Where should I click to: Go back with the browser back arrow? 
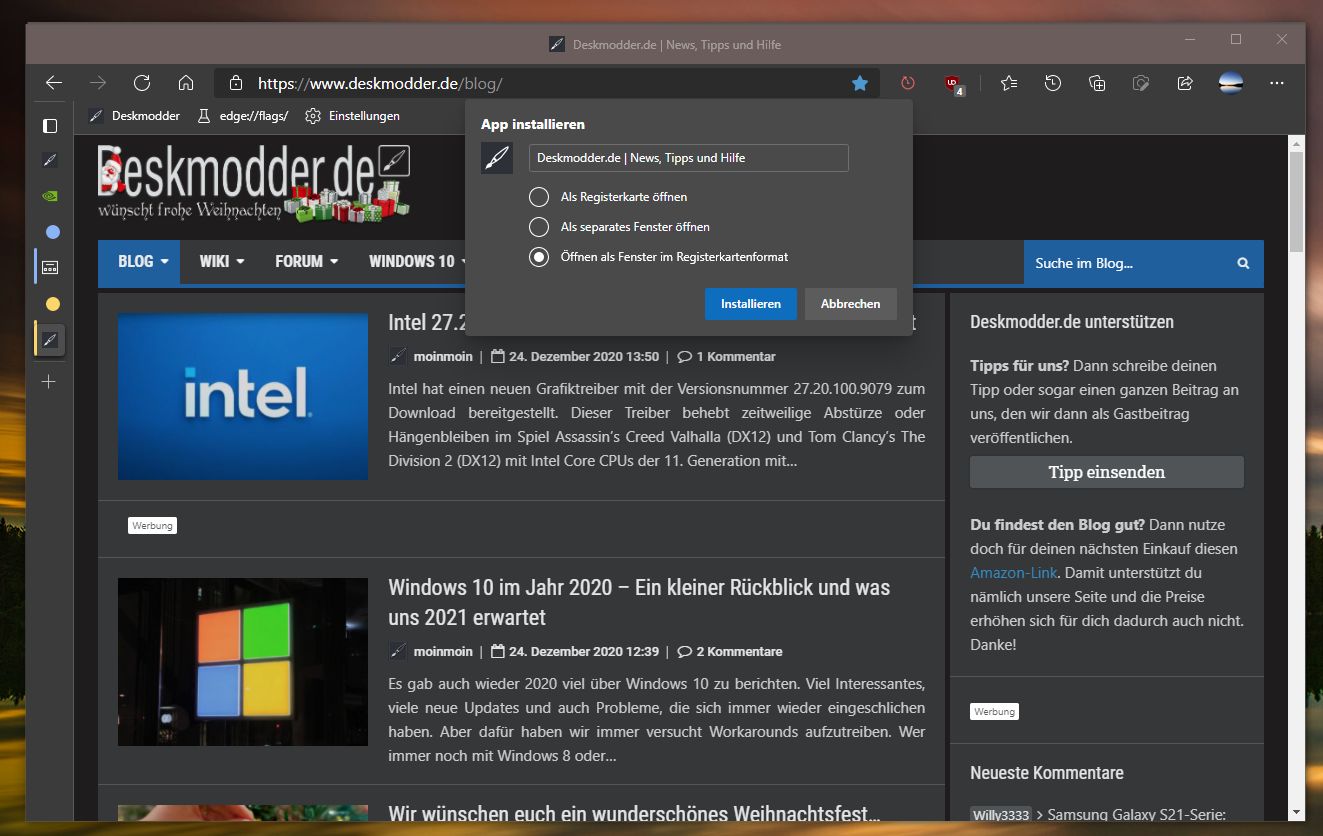(54, 83)
